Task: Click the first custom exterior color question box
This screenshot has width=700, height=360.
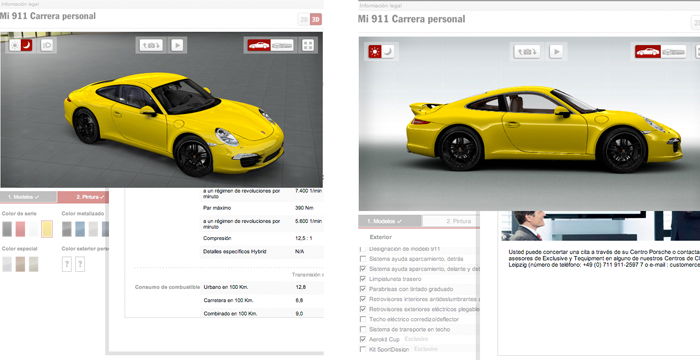Action: 67,264
